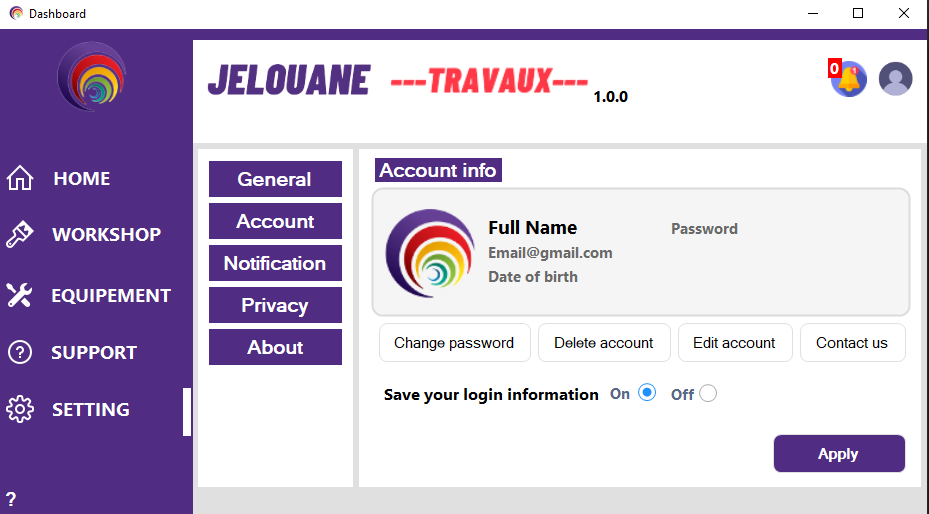Open the user profile avatar icon
Viewport: 929px width, 514px height.
[x=895, y=78]
